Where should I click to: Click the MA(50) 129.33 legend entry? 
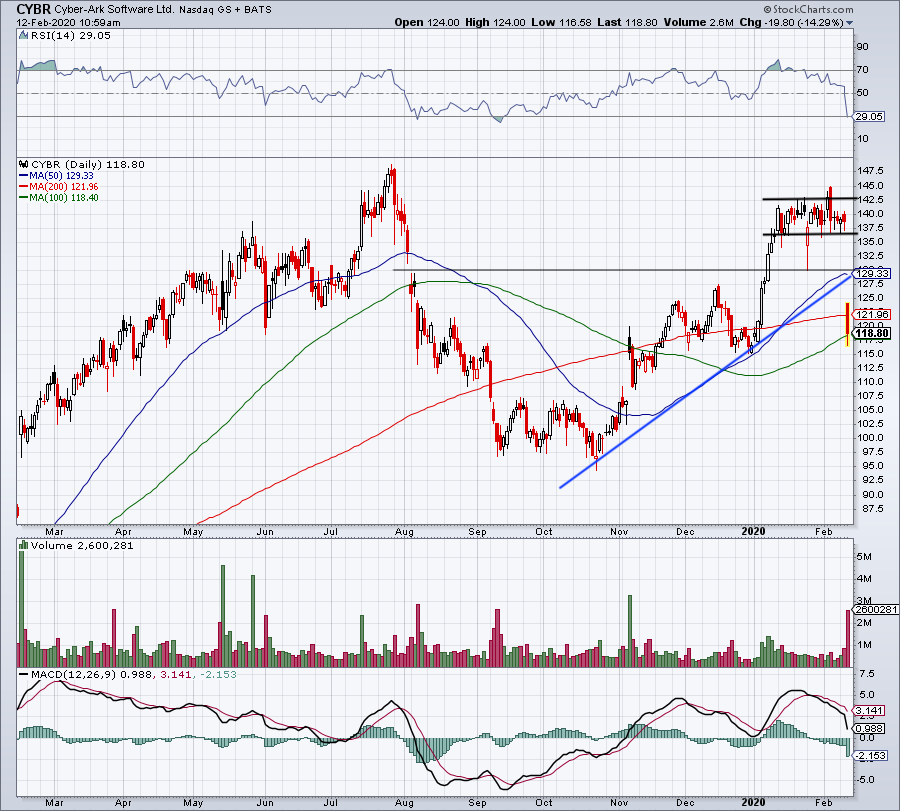61,176
